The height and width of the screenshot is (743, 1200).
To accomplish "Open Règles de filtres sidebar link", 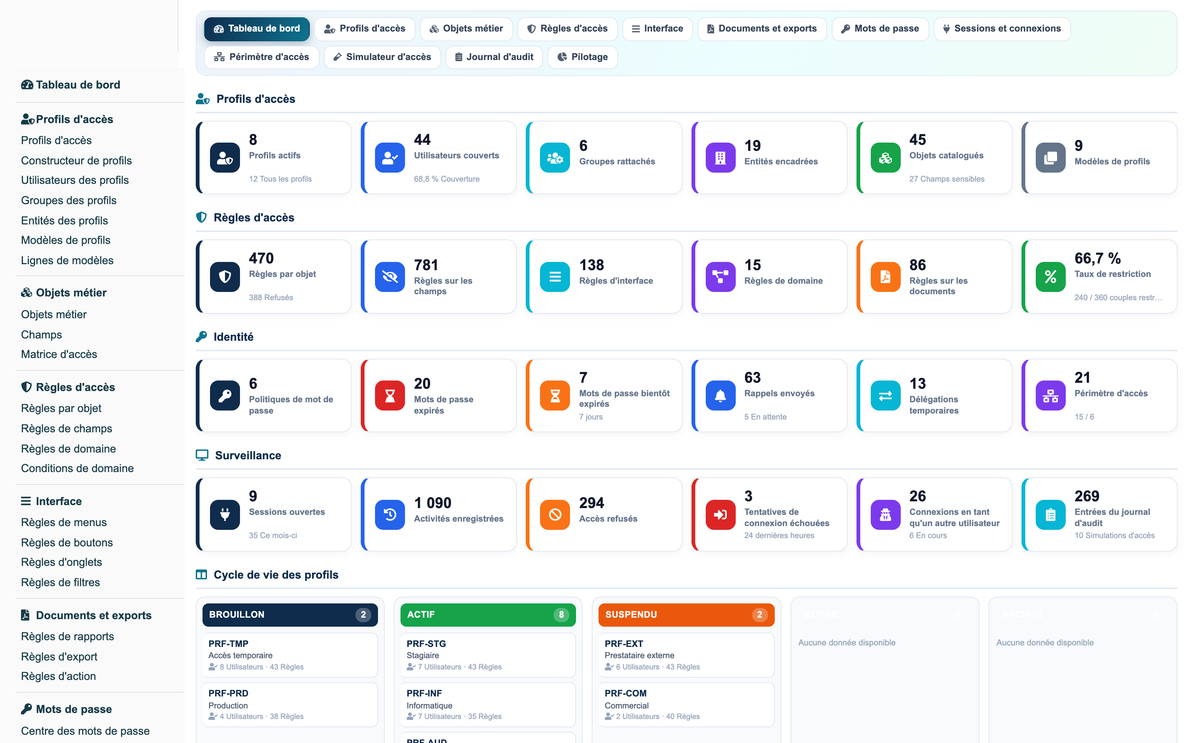I will (61, 582).
